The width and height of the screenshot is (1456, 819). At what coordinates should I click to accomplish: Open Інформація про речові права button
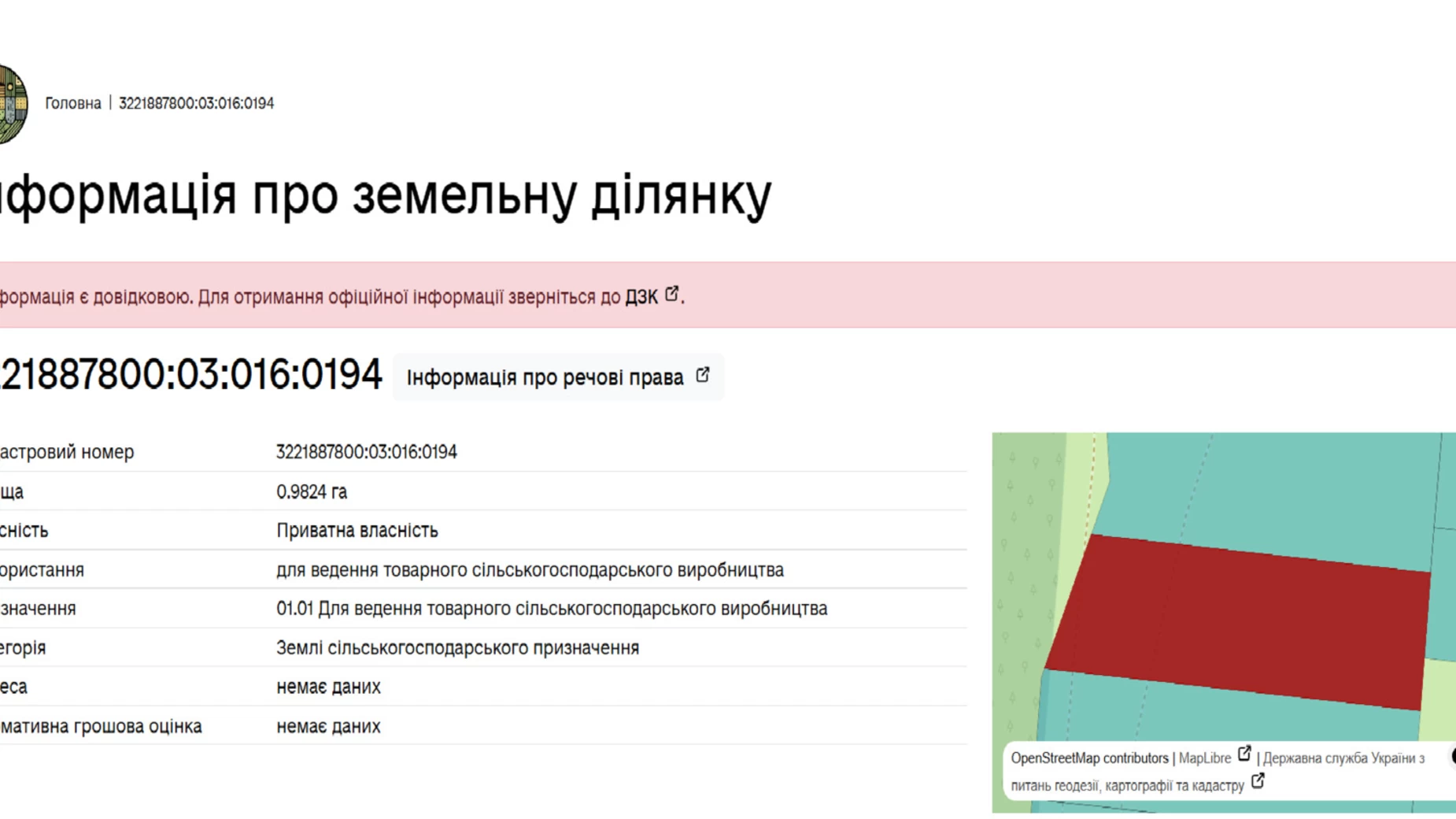click(x=558, y=377)
